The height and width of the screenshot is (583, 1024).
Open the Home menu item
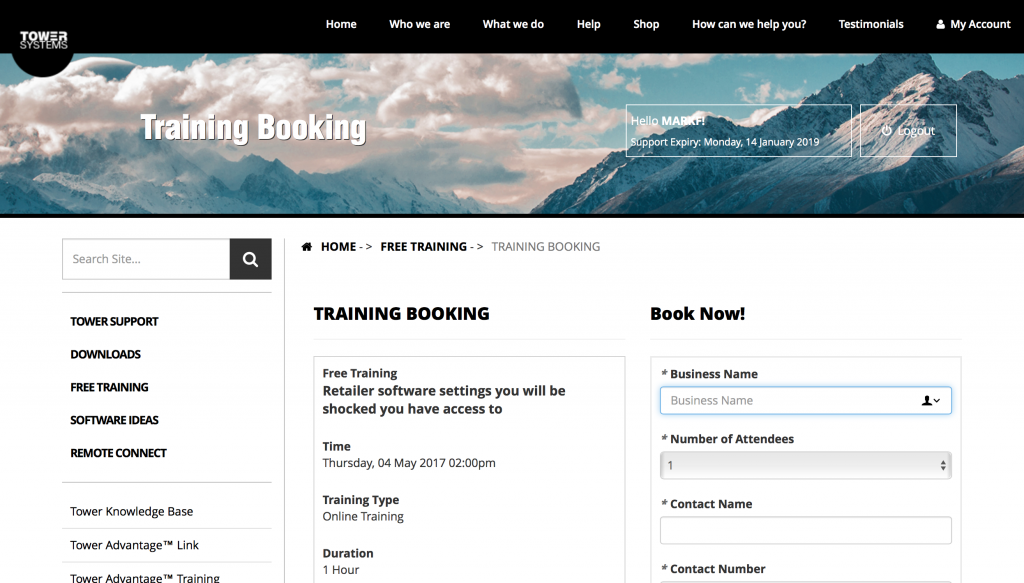[x=341, y=24]
